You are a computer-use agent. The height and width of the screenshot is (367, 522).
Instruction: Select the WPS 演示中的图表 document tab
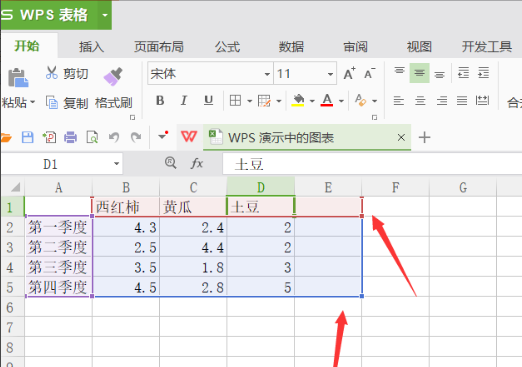coord(281,138)
